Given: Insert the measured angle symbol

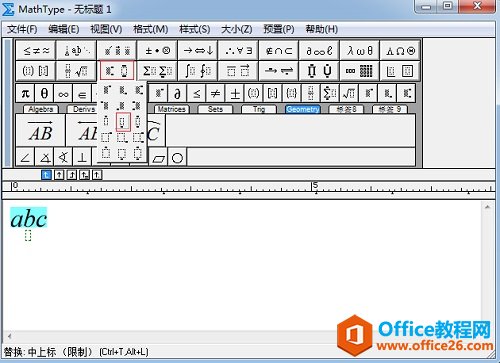Looking at the screenshot, I should tap(44, 157).
